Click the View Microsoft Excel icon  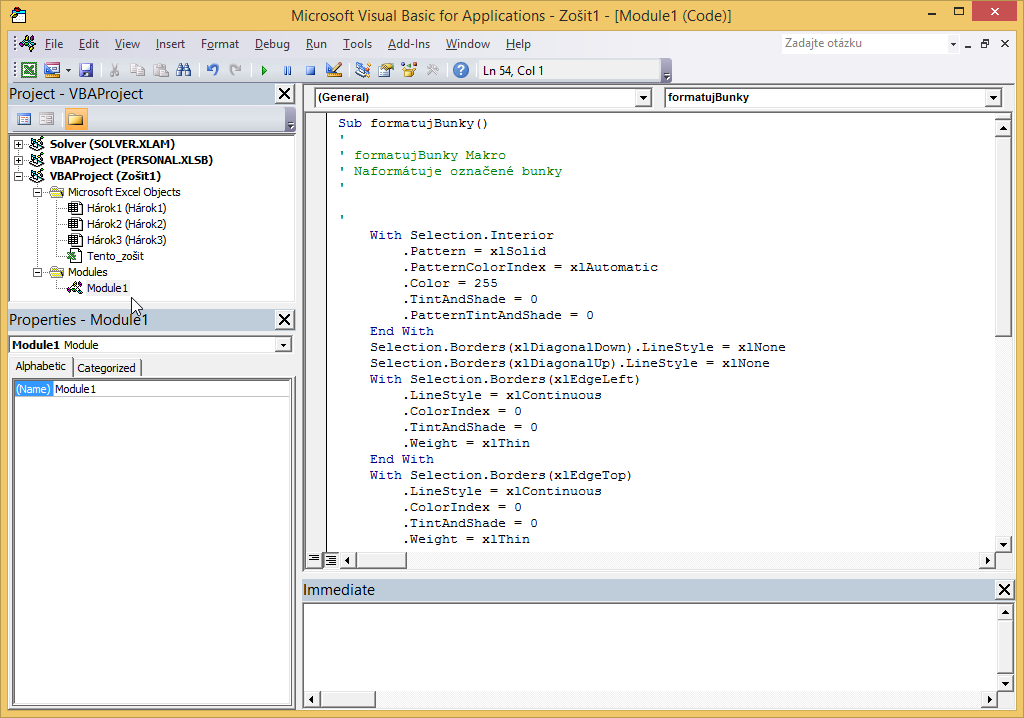(x=29, y=70)
